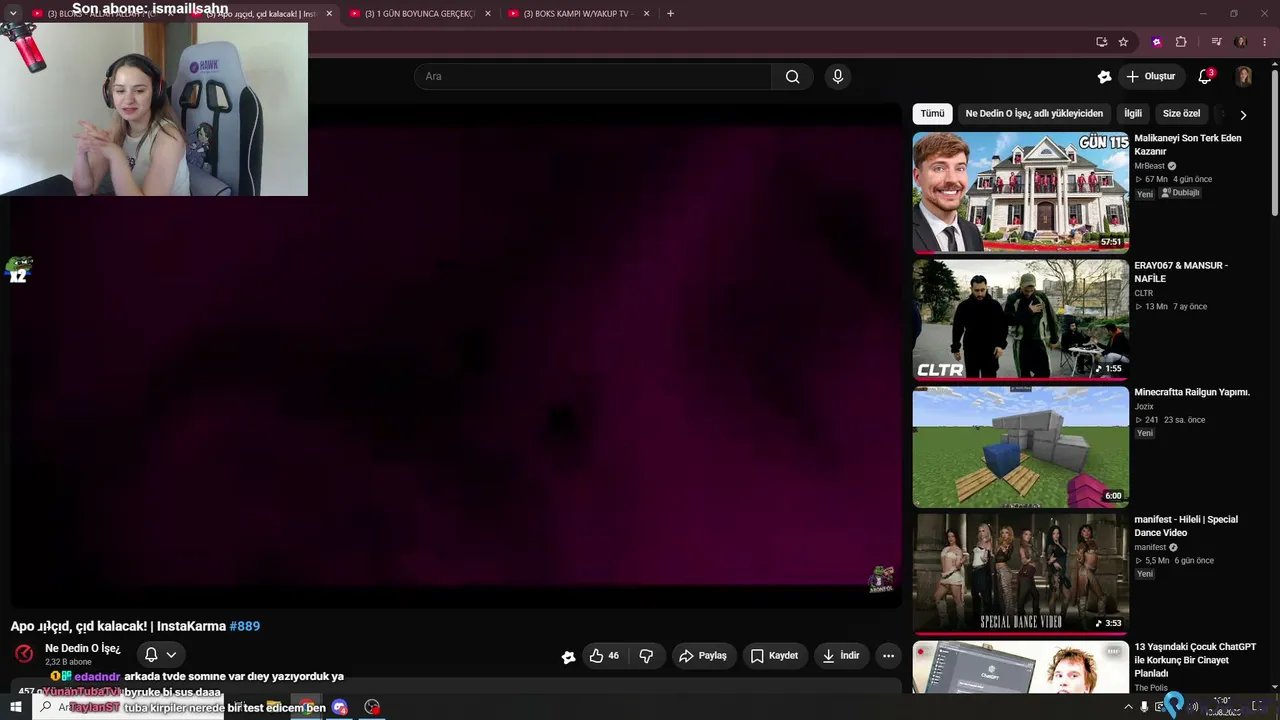Click the YouTube search magnifier button
Image resolution: width=1280 pixels, height=720 pixels.
click(x=792, y=77)
